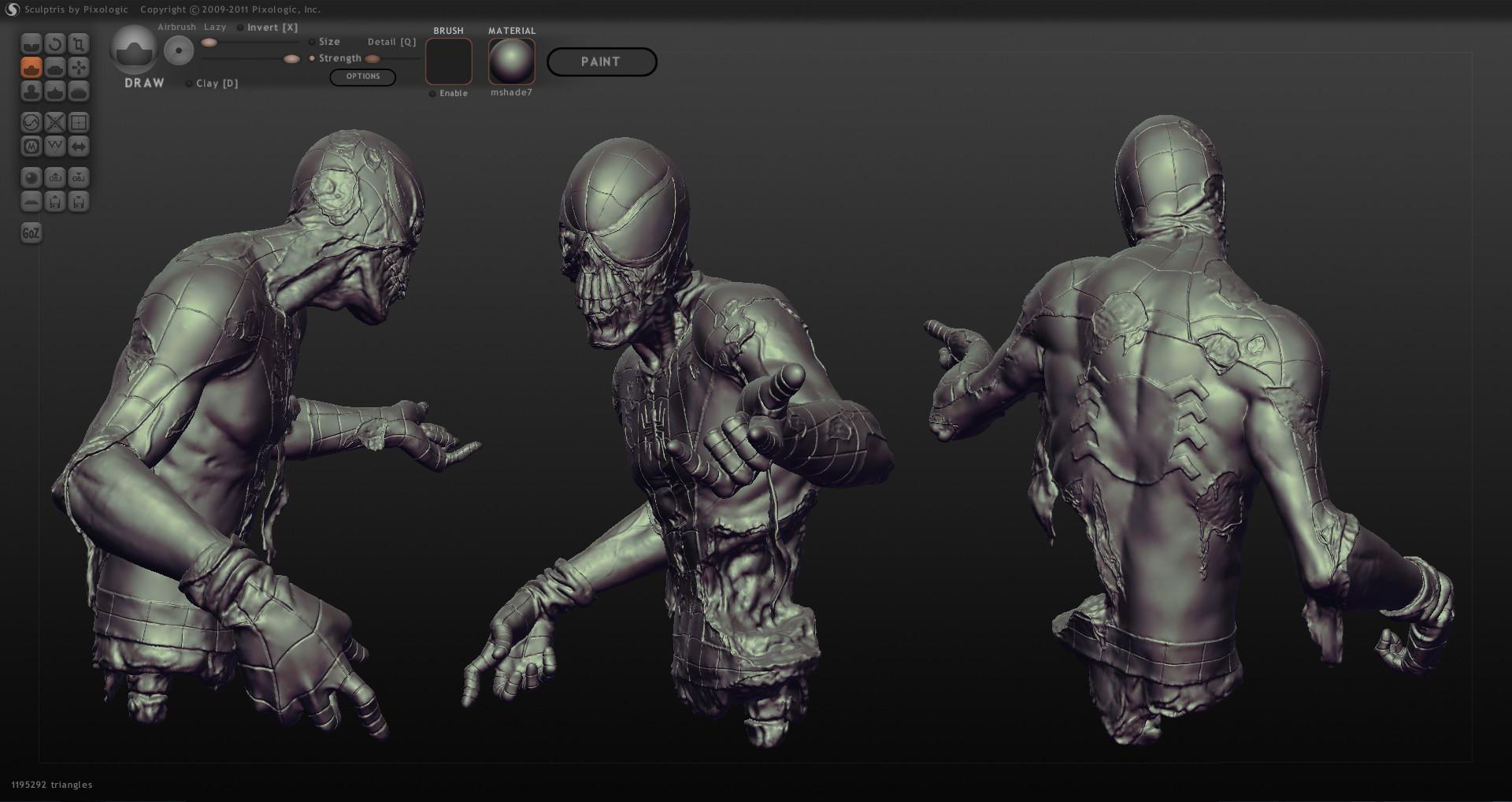Select the Crease brush tool
The height and width of the screenshot is (802, 1512).
tap(31, 44)
